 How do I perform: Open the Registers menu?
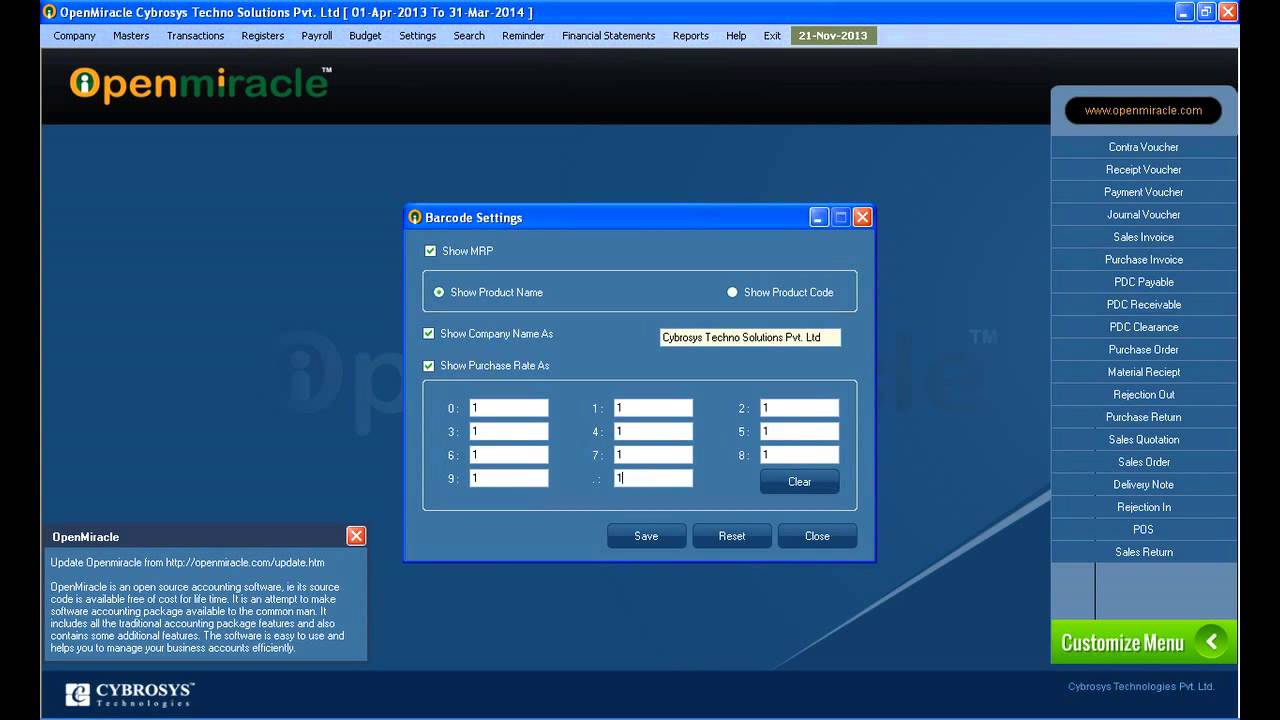(263, 36)
